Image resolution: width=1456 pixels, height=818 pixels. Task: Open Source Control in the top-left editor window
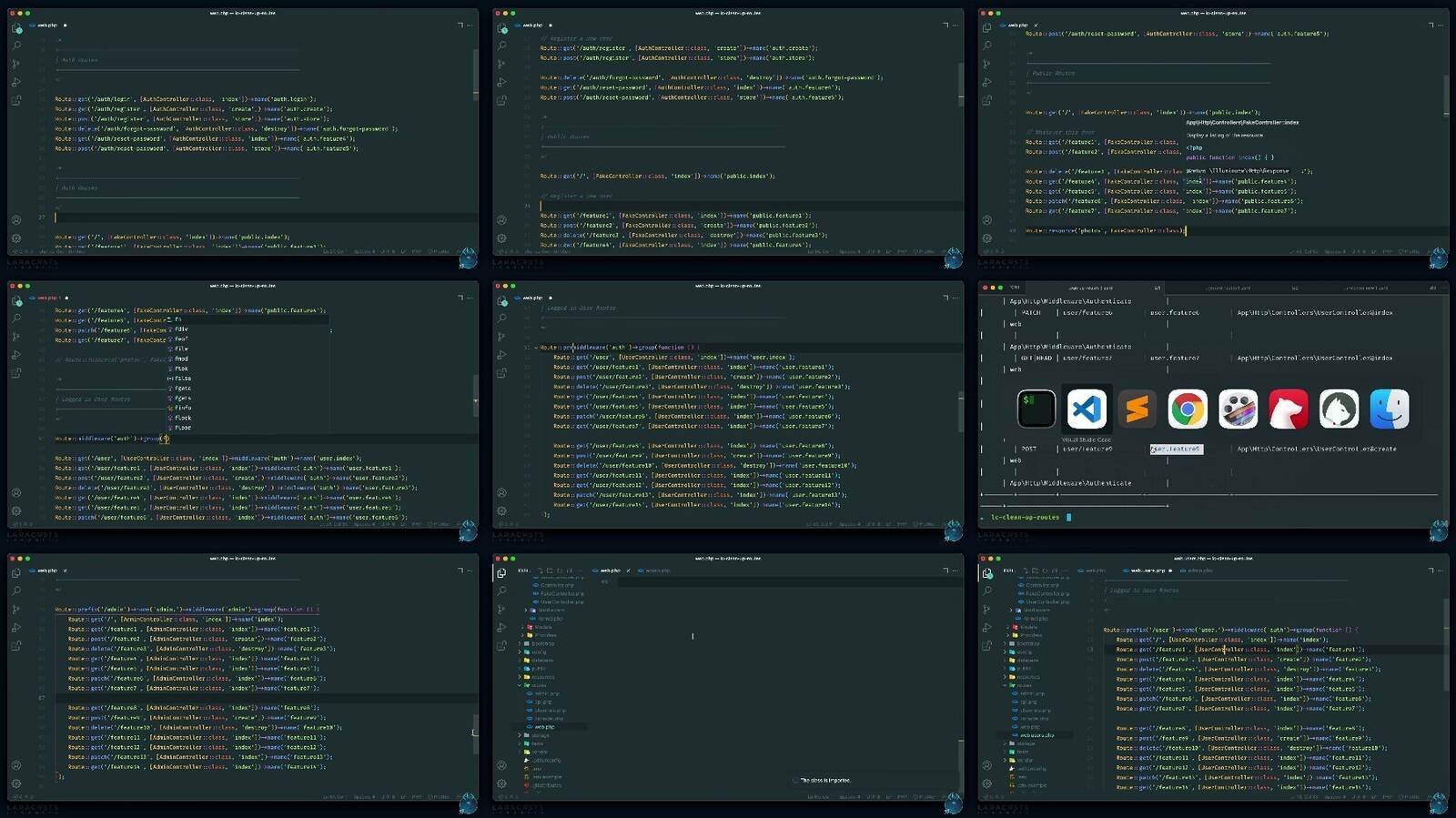pyautogui.click(x=16, y=64)
